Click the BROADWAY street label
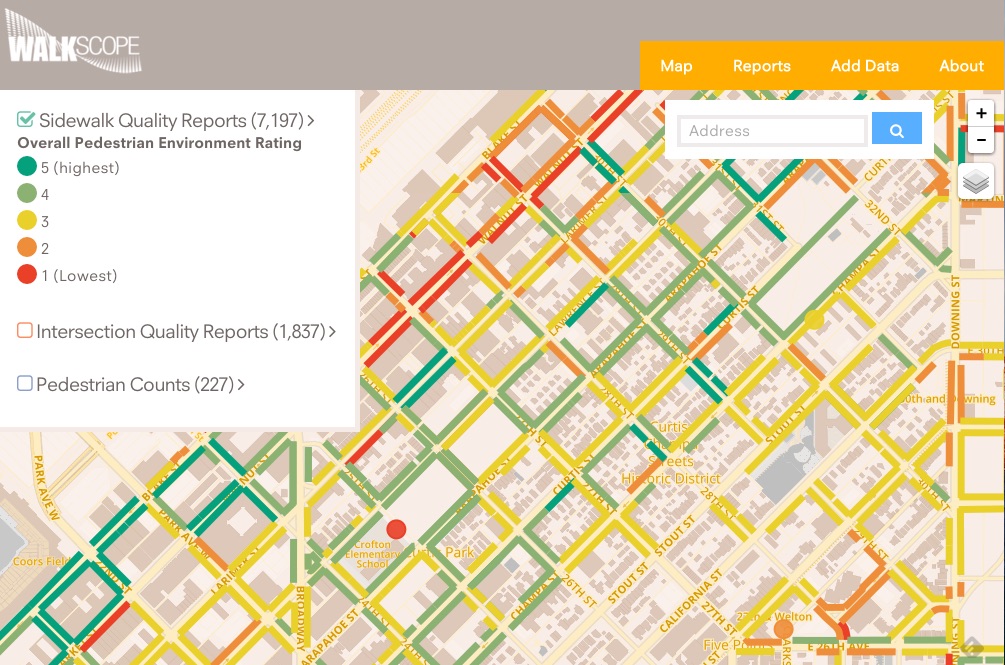1005x665 pixels. click(299, 617)
